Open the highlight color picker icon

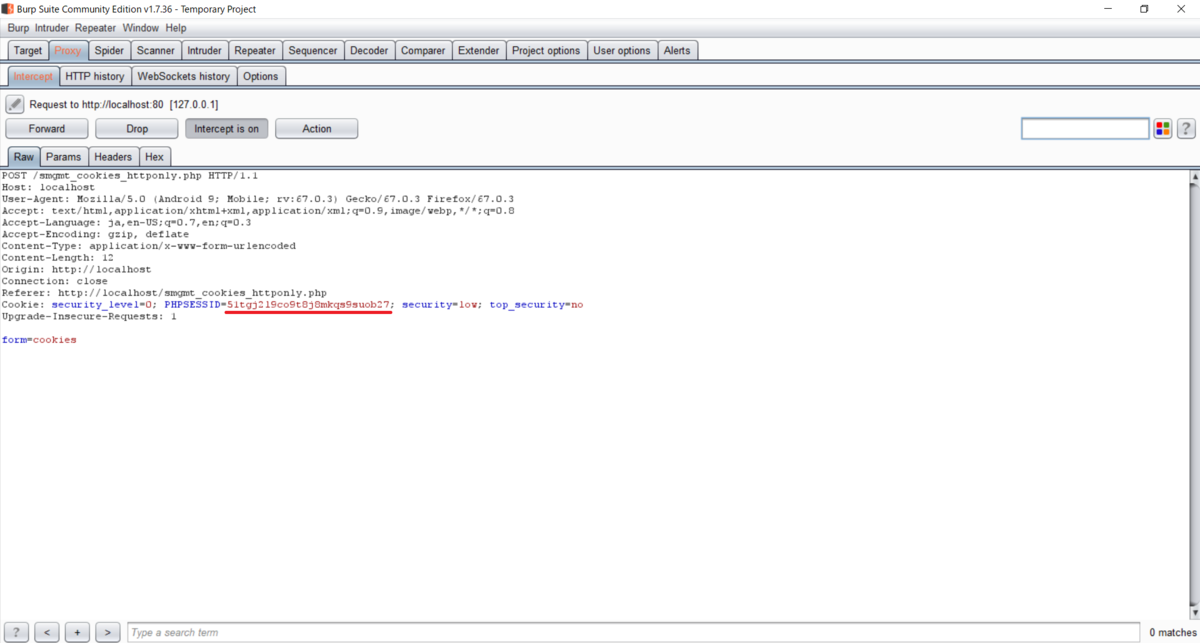[x=1163, y=128]
